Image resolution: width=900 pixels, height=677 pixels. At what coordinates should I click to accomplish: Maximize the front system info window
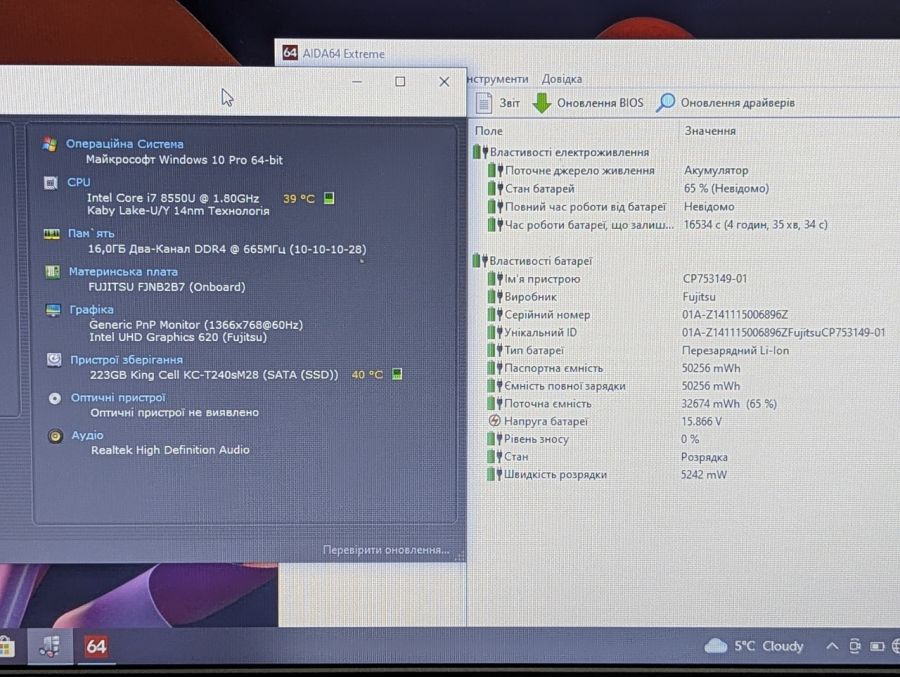pos(400,82)
